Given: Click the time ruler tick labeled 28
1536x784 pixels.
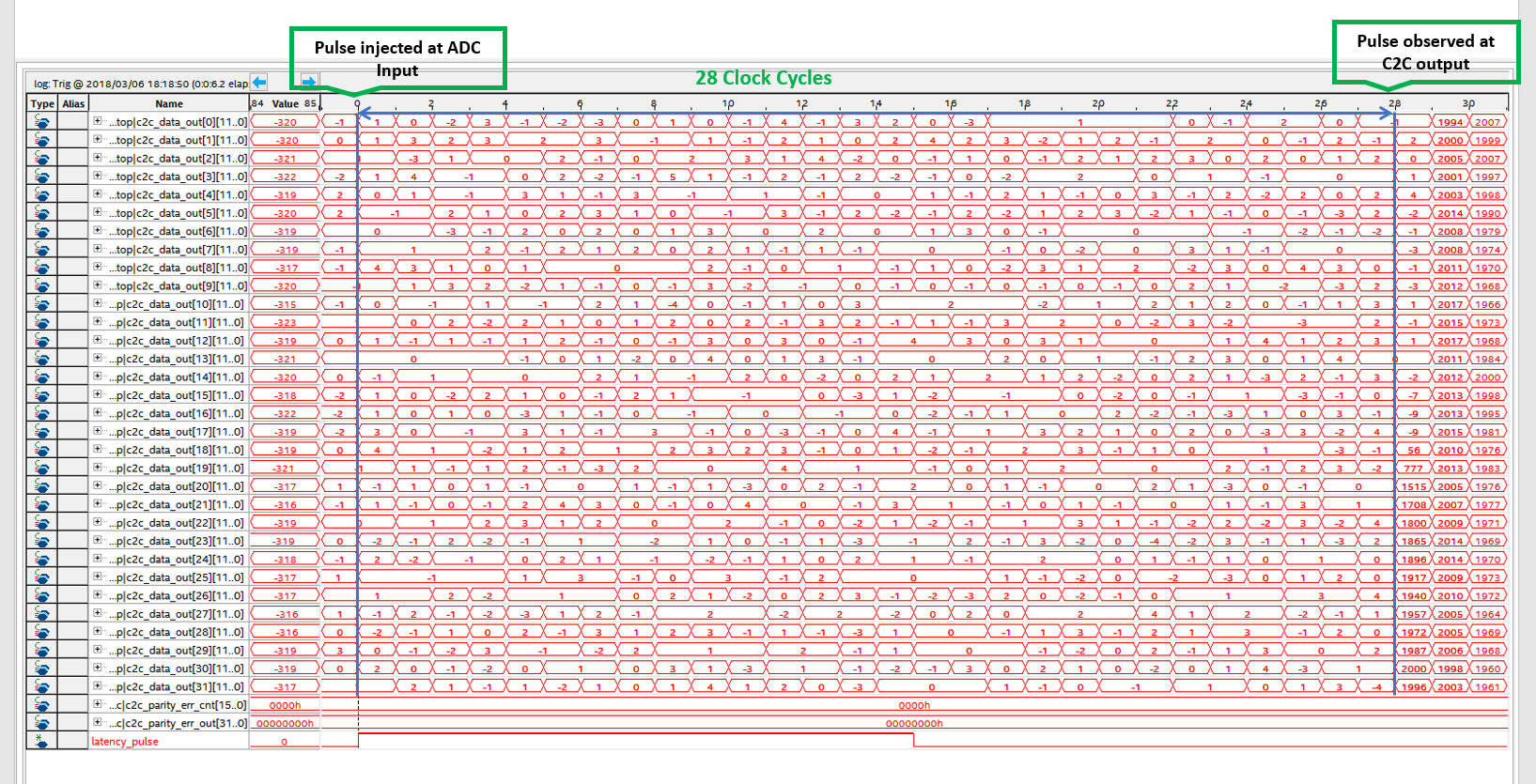Looking at the screenshot, I should (x=1394, y=103).
